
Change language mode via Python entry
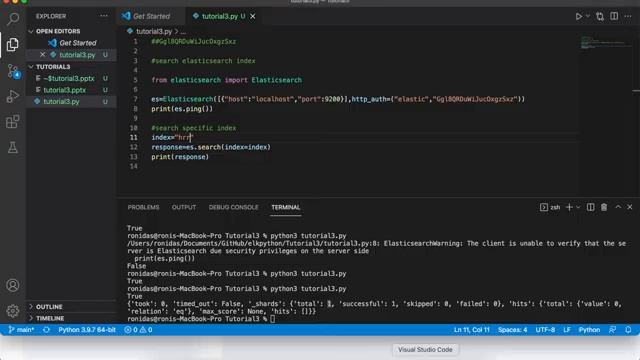(x=589, y=330)
